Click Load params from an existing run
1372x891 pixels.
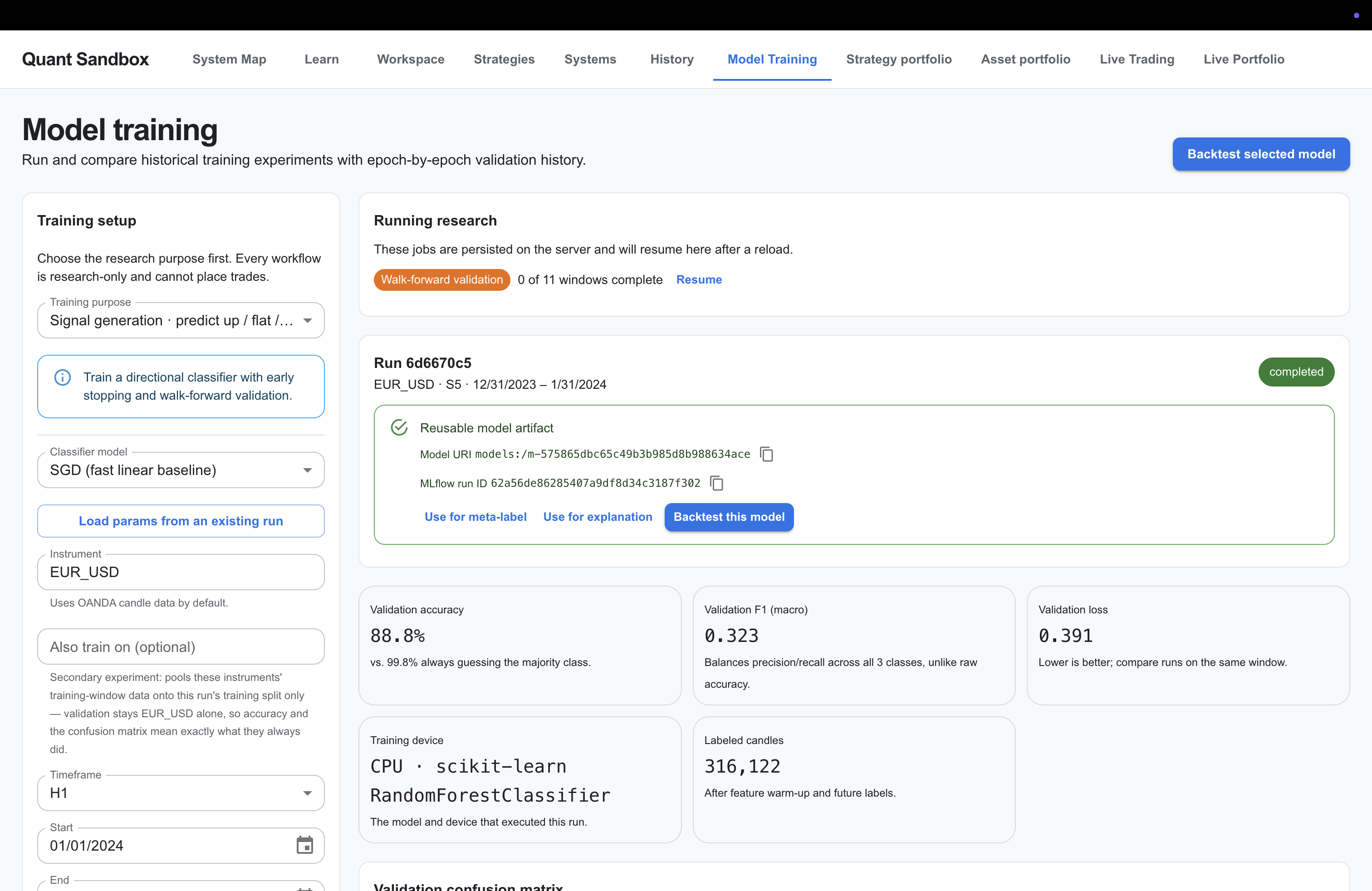coord(181,521)
